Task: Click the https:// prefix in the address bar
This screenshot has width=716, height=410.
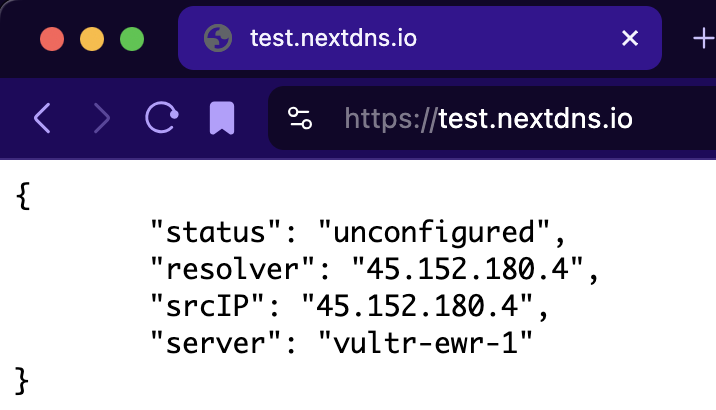Action: [391, 119]
